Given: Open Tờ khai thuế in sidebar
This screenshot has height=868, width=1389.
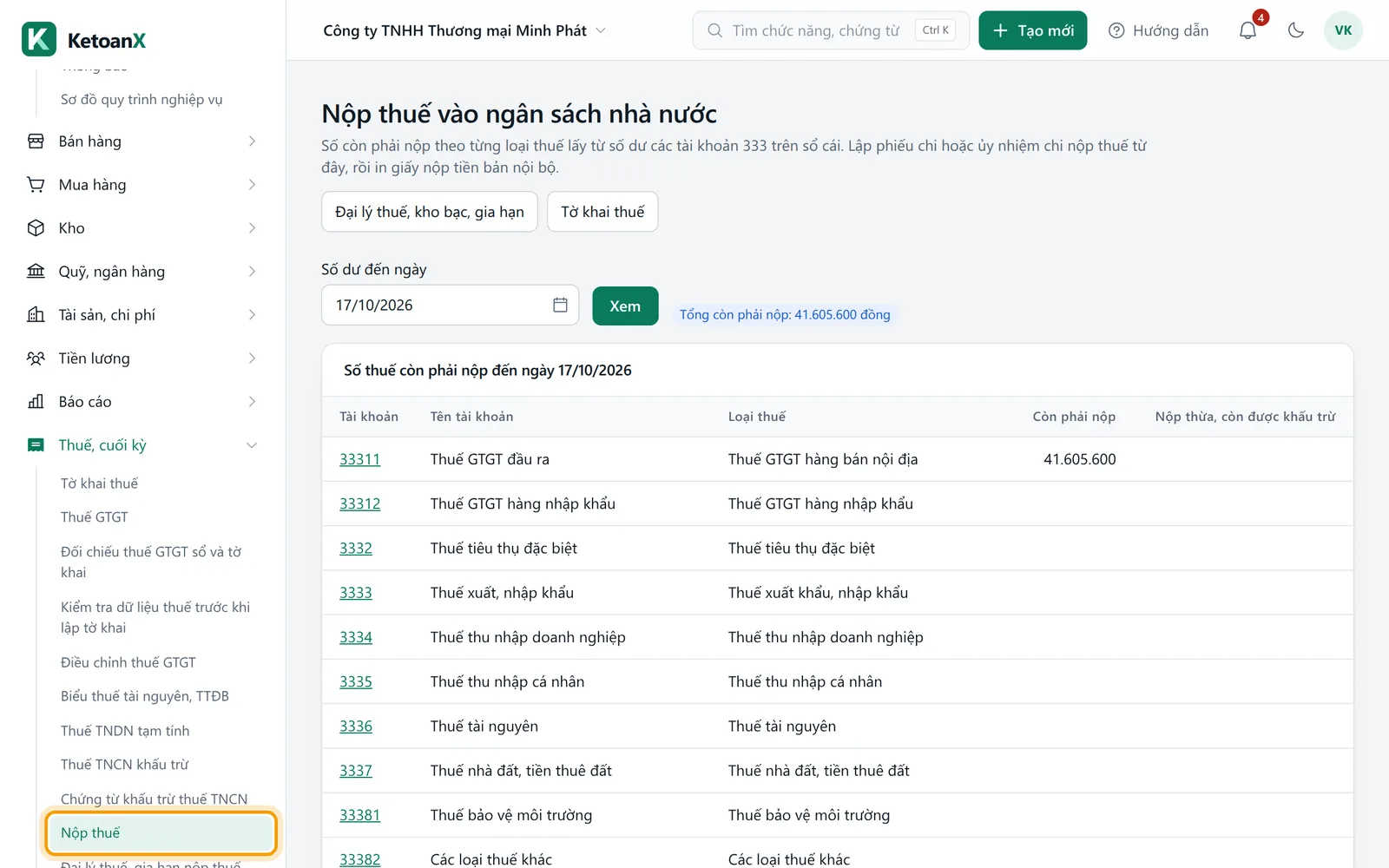Looking at the screenshot, I should [x=99, y=483].
